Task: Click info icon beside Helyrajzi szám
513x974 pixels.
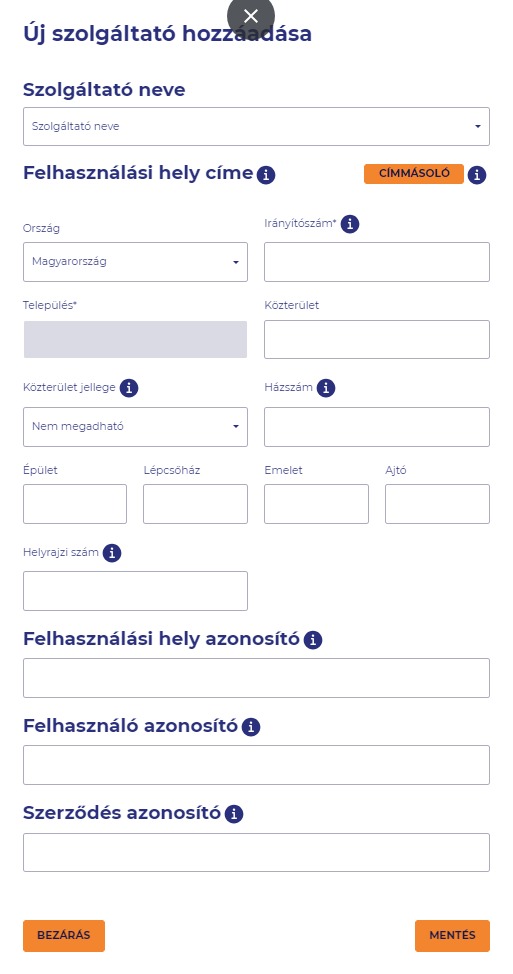Action: pos(112,553)
